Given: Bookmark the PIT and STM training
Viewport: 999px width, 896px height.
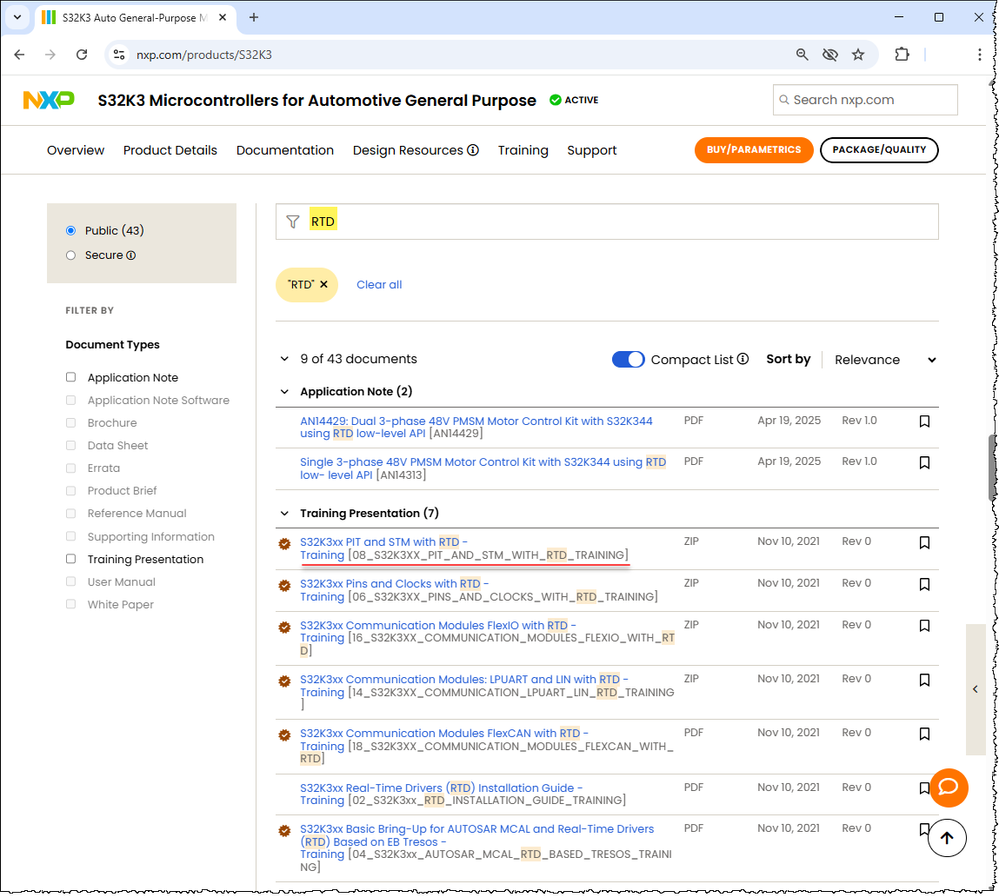Looking at the screenshot, I should tap(924, 542).
